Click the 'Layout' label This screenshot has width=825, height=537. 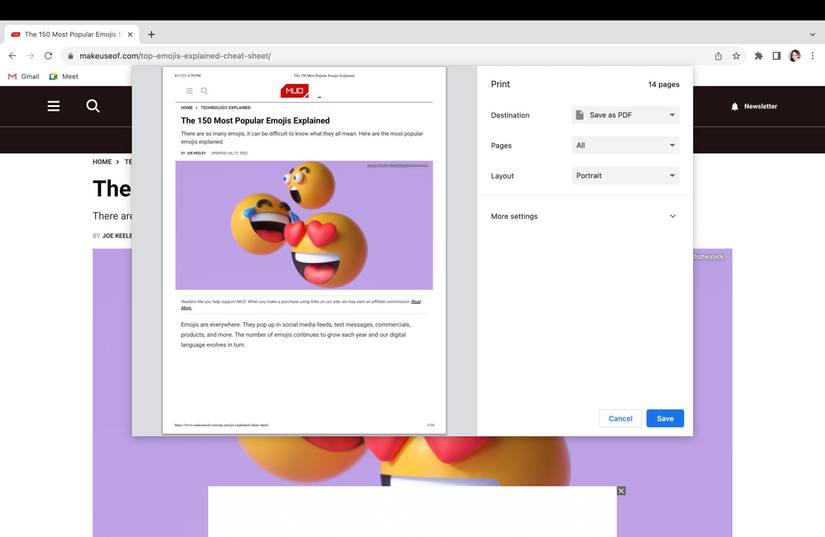(x=502, y=176)
